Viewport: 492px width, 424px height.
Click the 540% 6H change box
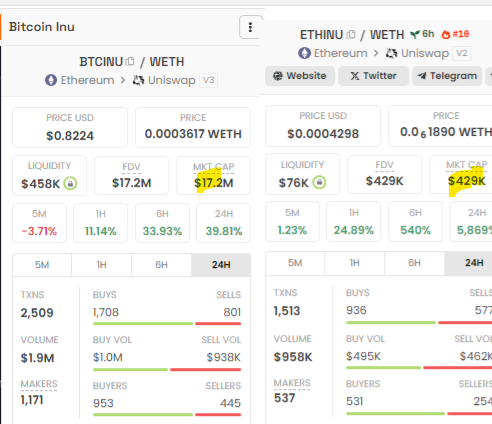[416, 222]
